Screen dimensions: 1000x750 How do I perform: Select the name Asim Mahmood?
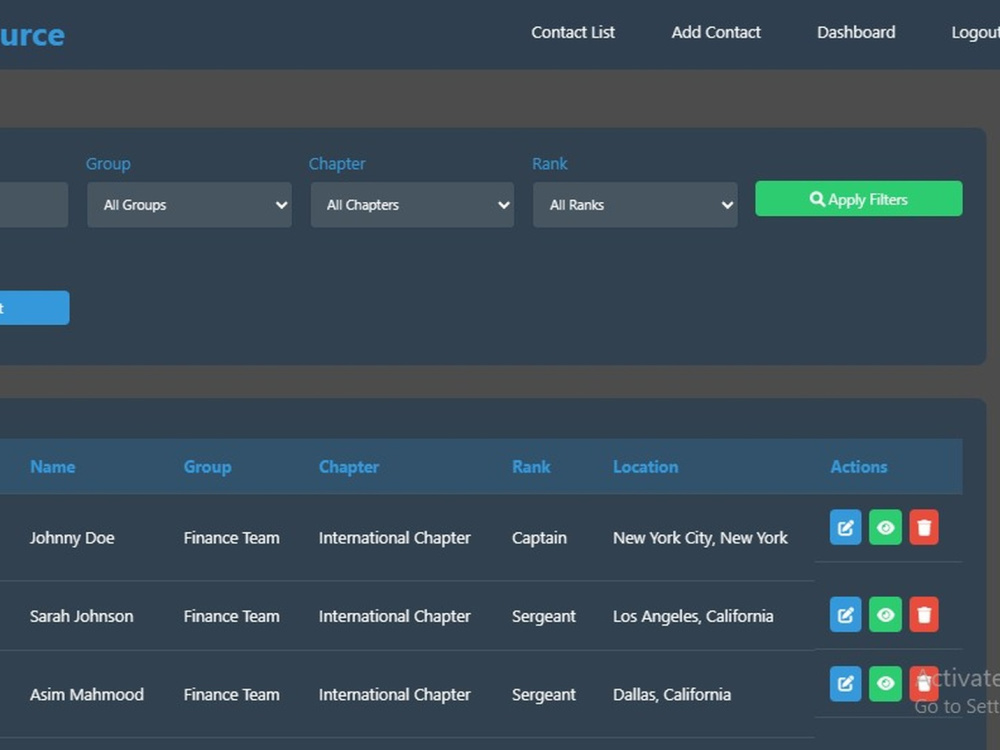[87, 695]
